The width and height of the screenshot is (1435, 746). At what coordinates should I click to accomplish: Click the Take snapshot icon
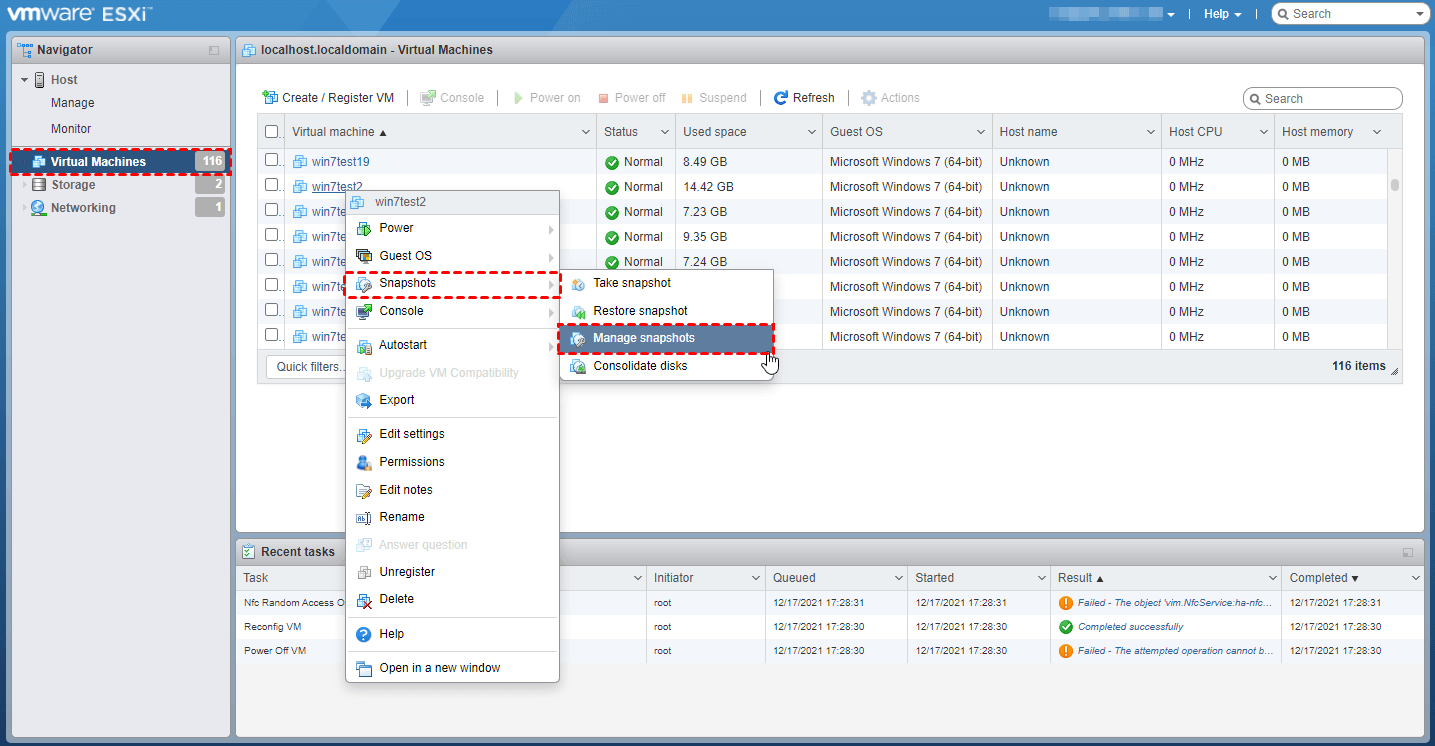(578, 284)
